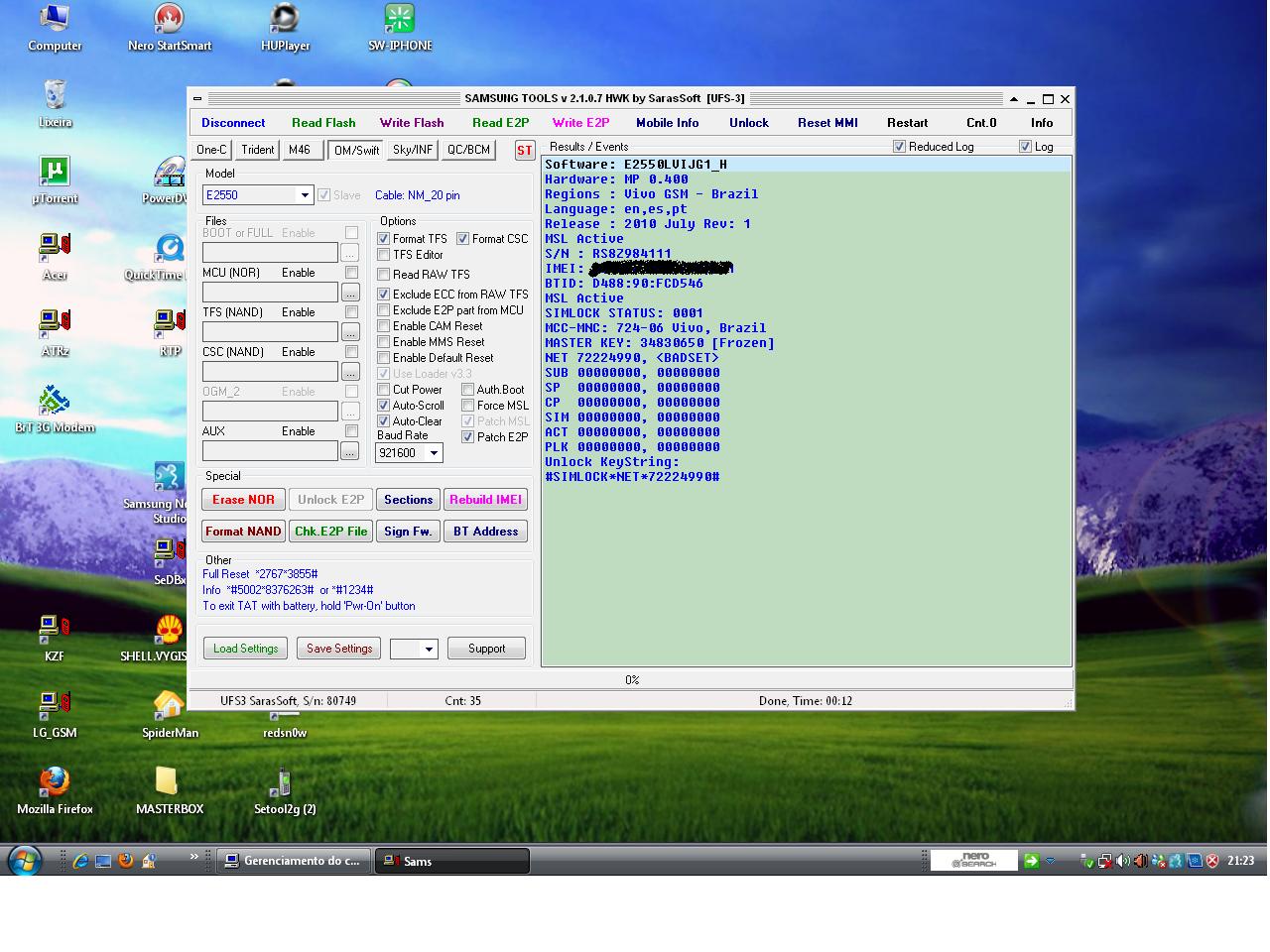This screenshot has width=1270, height=952.
Task: Click the Write E2P button
Action: (580, 123)
